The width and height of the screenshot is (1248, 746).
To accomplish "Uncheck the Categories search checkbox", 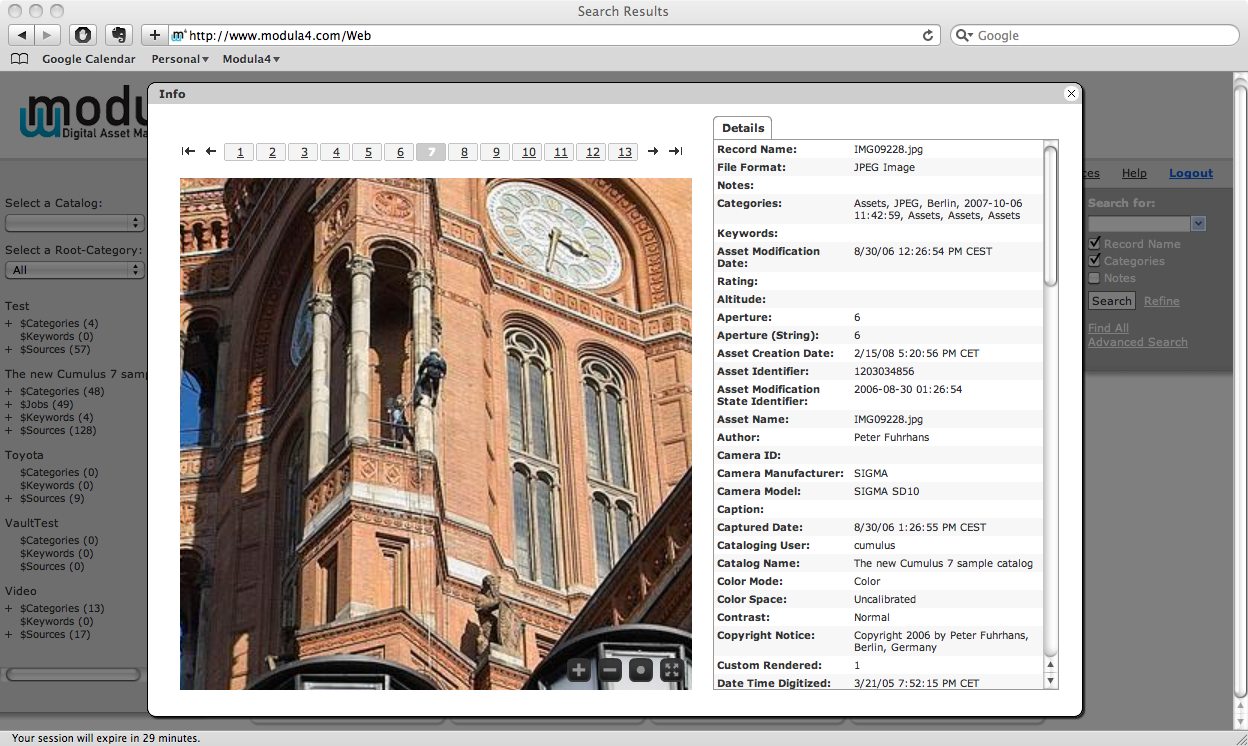I will coord(1095,261).
